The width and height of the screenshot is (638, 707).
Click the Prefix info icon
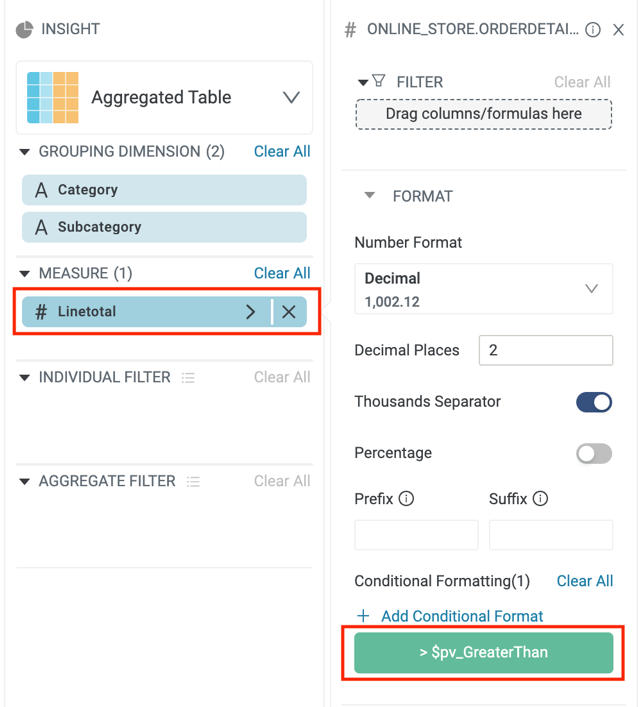(x=407, y=498)
